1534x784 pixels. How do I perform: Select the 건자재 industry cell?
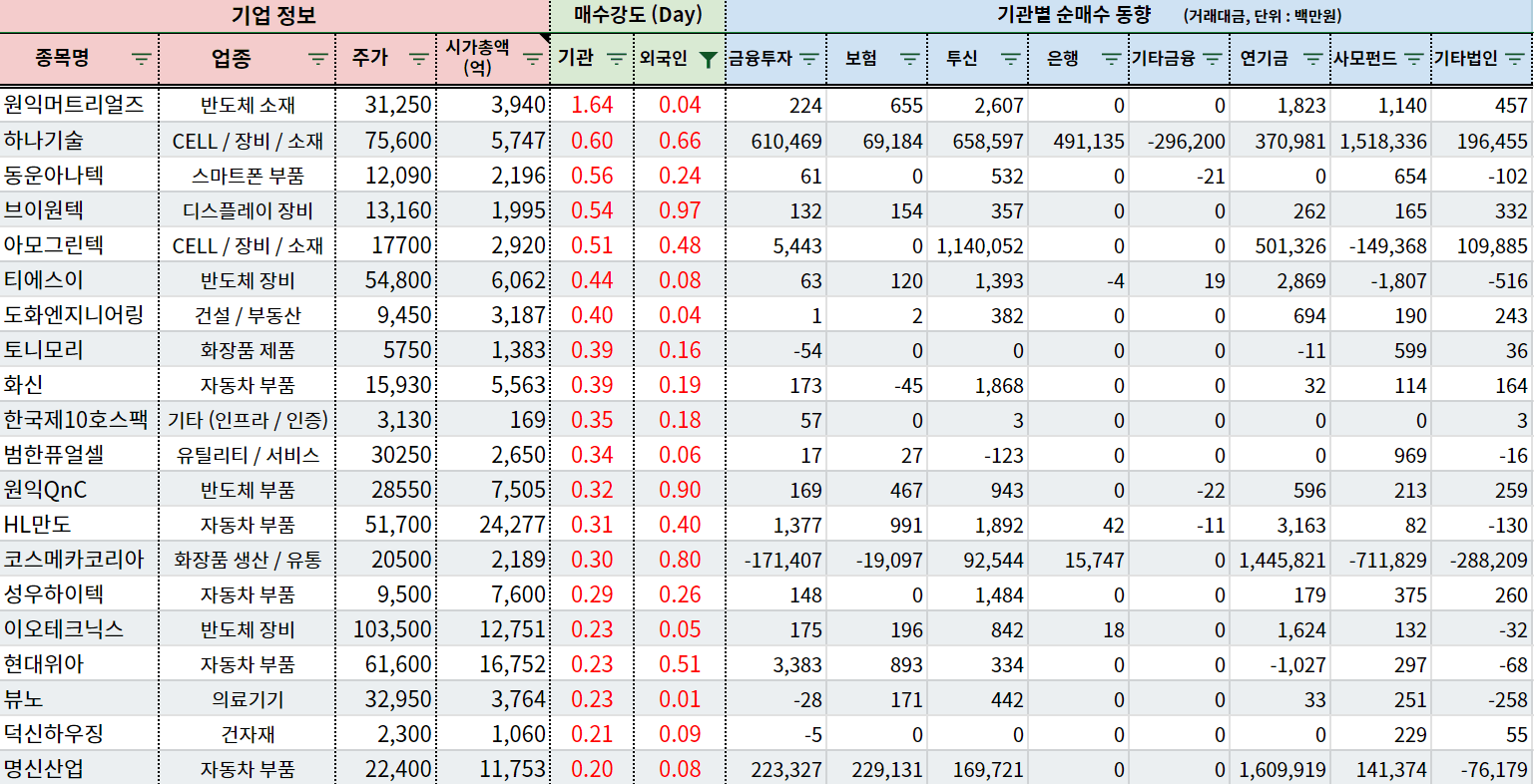click(248, 734)
